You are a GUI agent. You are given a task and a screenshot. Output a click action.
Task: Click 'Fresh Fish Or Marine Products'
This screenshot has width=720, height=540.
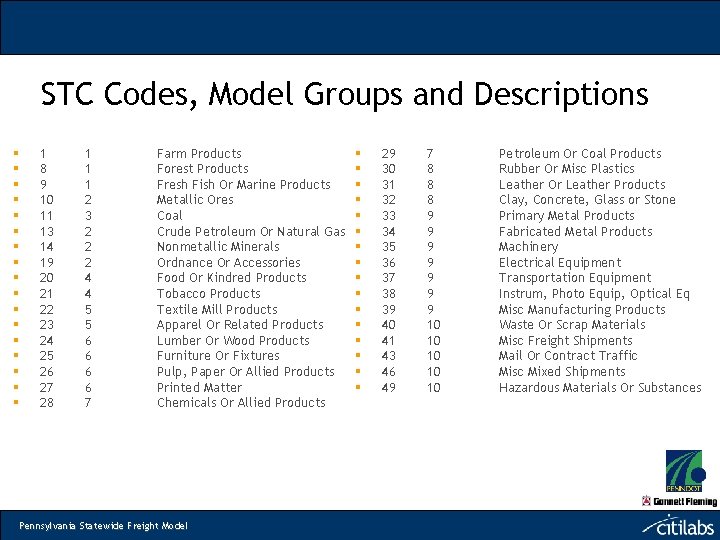click(x=243, y=185)
